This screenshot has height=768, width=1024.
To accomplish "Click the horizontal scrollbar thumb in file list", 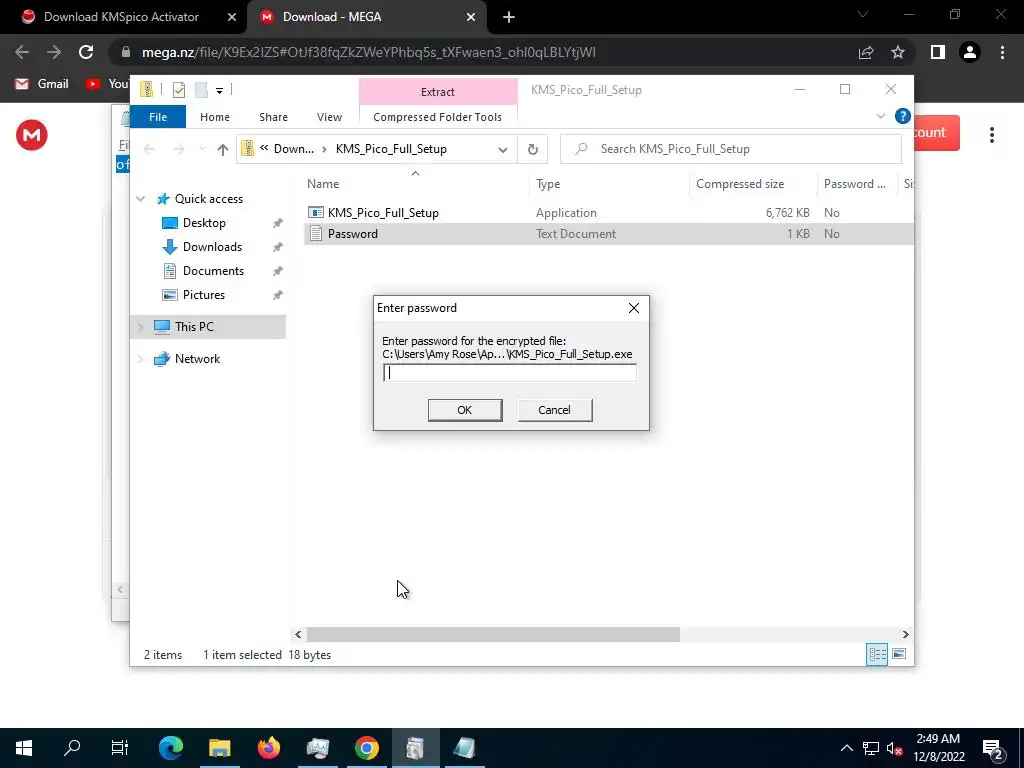I will point(493,634).
